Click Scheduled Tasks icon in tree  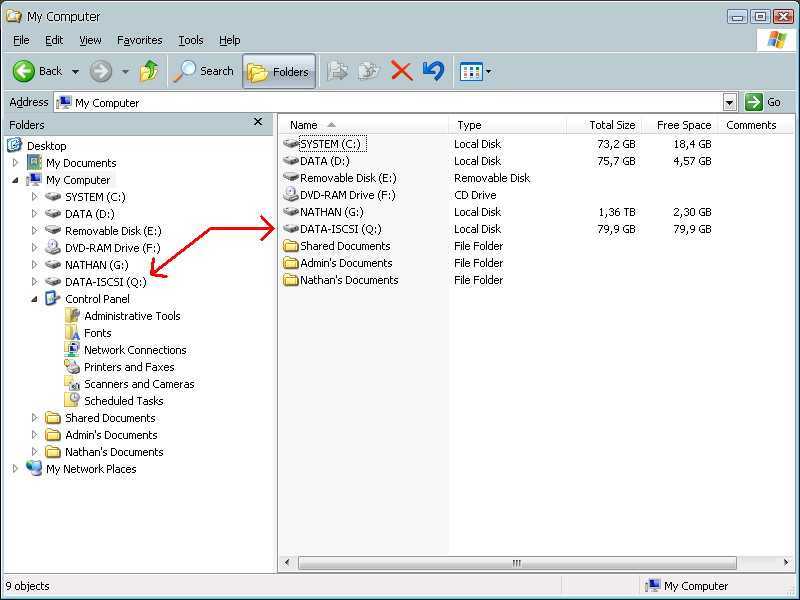point(72,401)
